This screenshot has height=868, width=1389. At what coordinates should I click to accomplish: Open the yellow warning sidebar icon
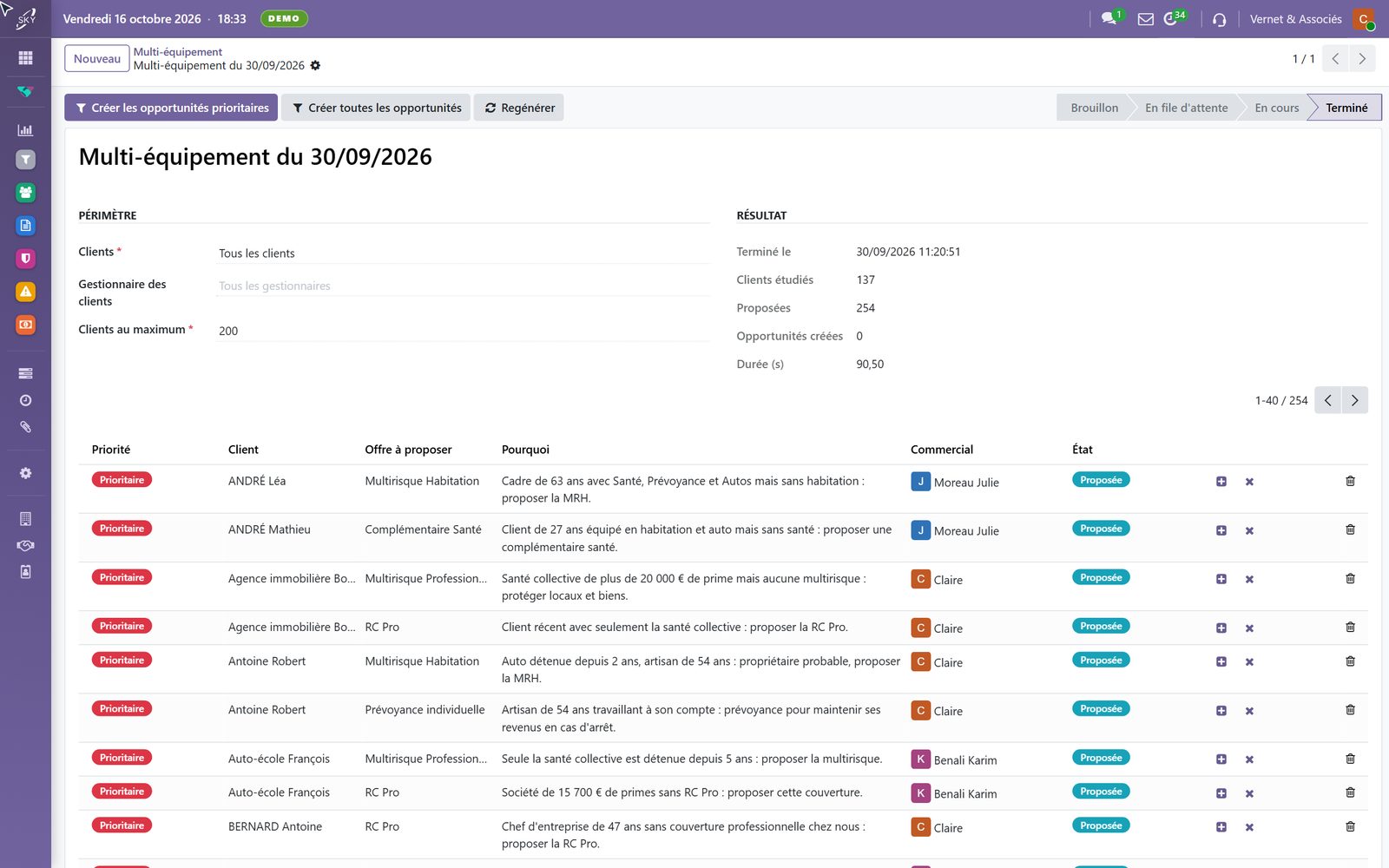[x=25, y=292]
